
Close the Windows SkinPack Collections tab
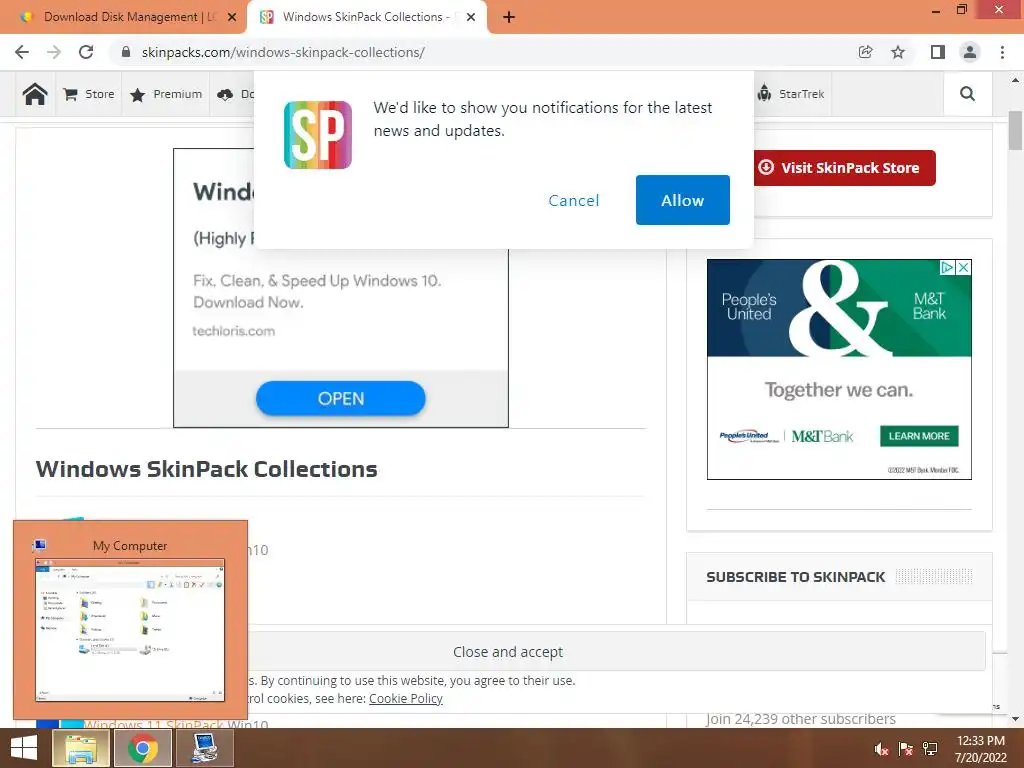click(x=472, y=17)
